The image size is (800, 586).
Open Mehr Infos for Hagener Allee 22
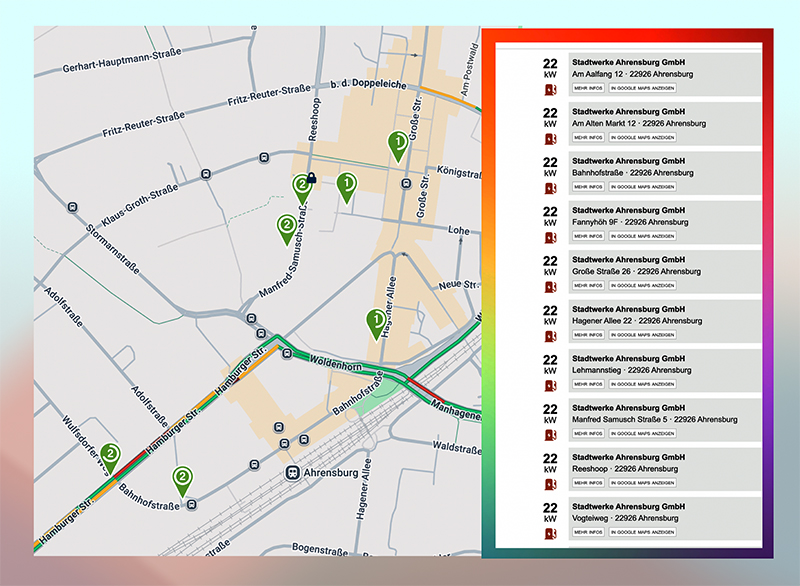click(588, 335)
